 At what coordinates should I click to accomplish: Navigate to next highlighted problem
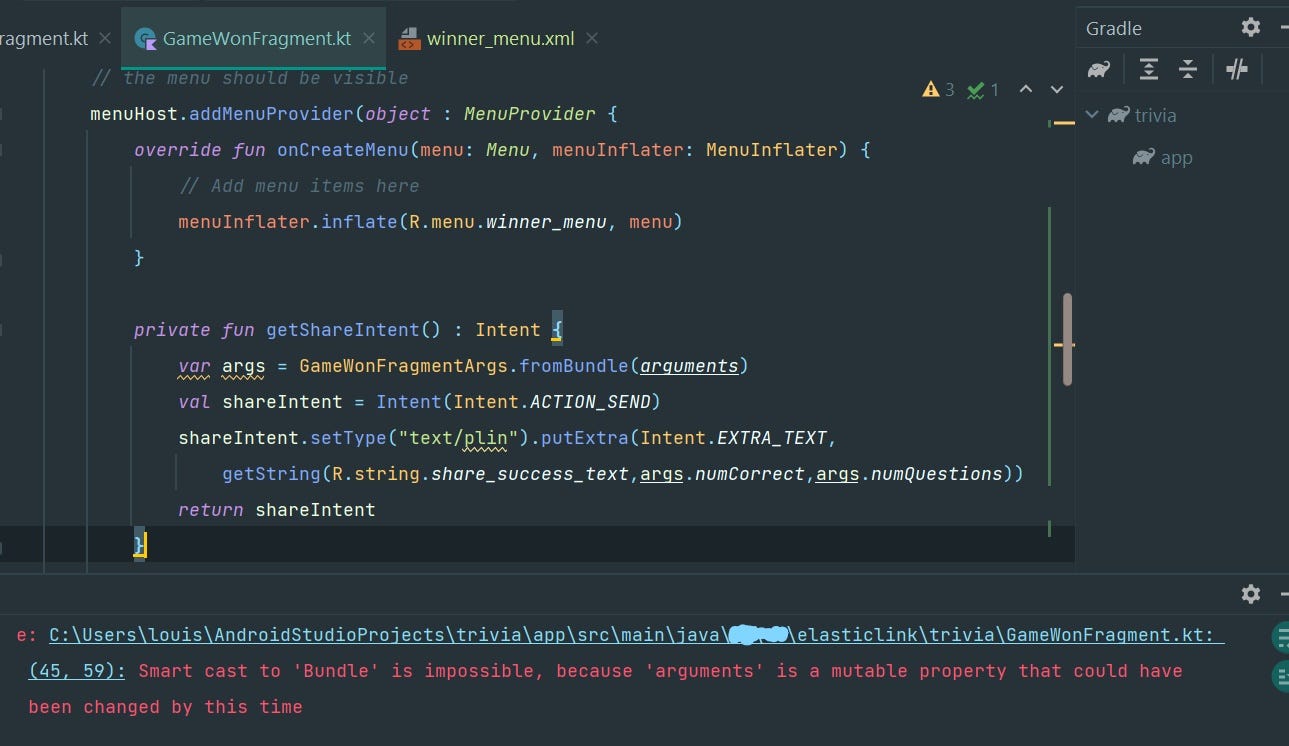click(x=1057, y=89)
